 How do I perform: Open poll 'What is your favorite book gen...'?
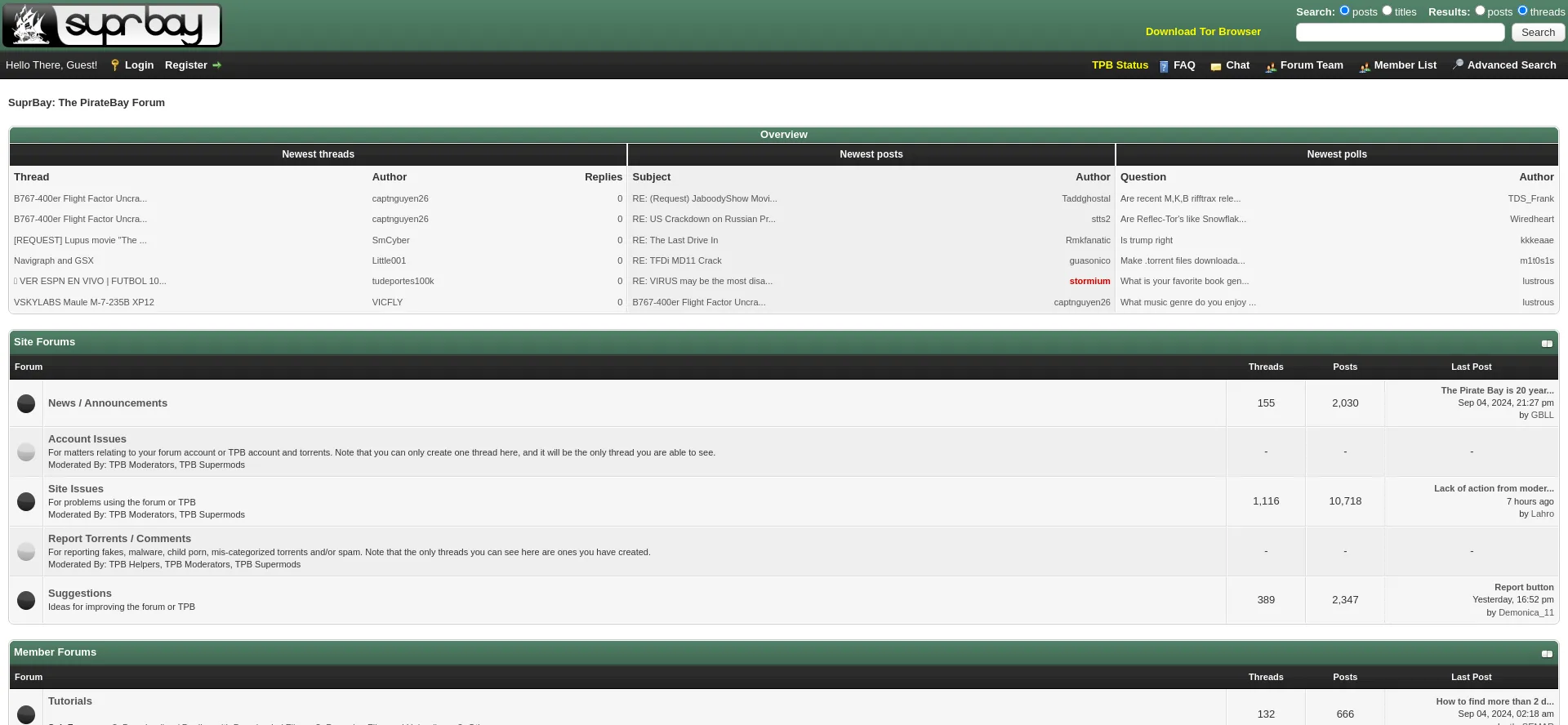1184,281
